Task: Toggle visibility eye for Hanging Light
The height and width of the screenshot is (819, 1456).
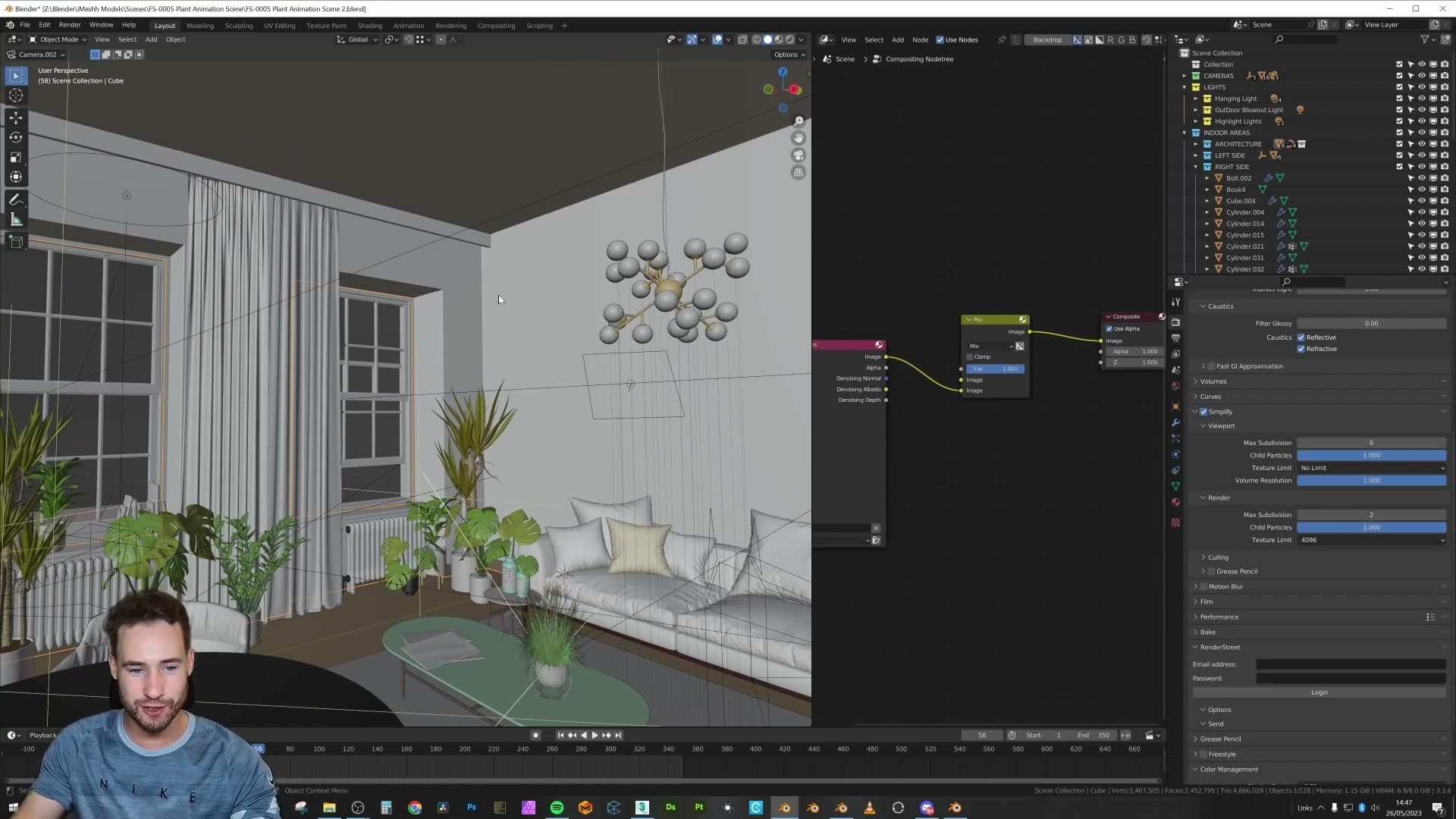Action: [1422, 99]
